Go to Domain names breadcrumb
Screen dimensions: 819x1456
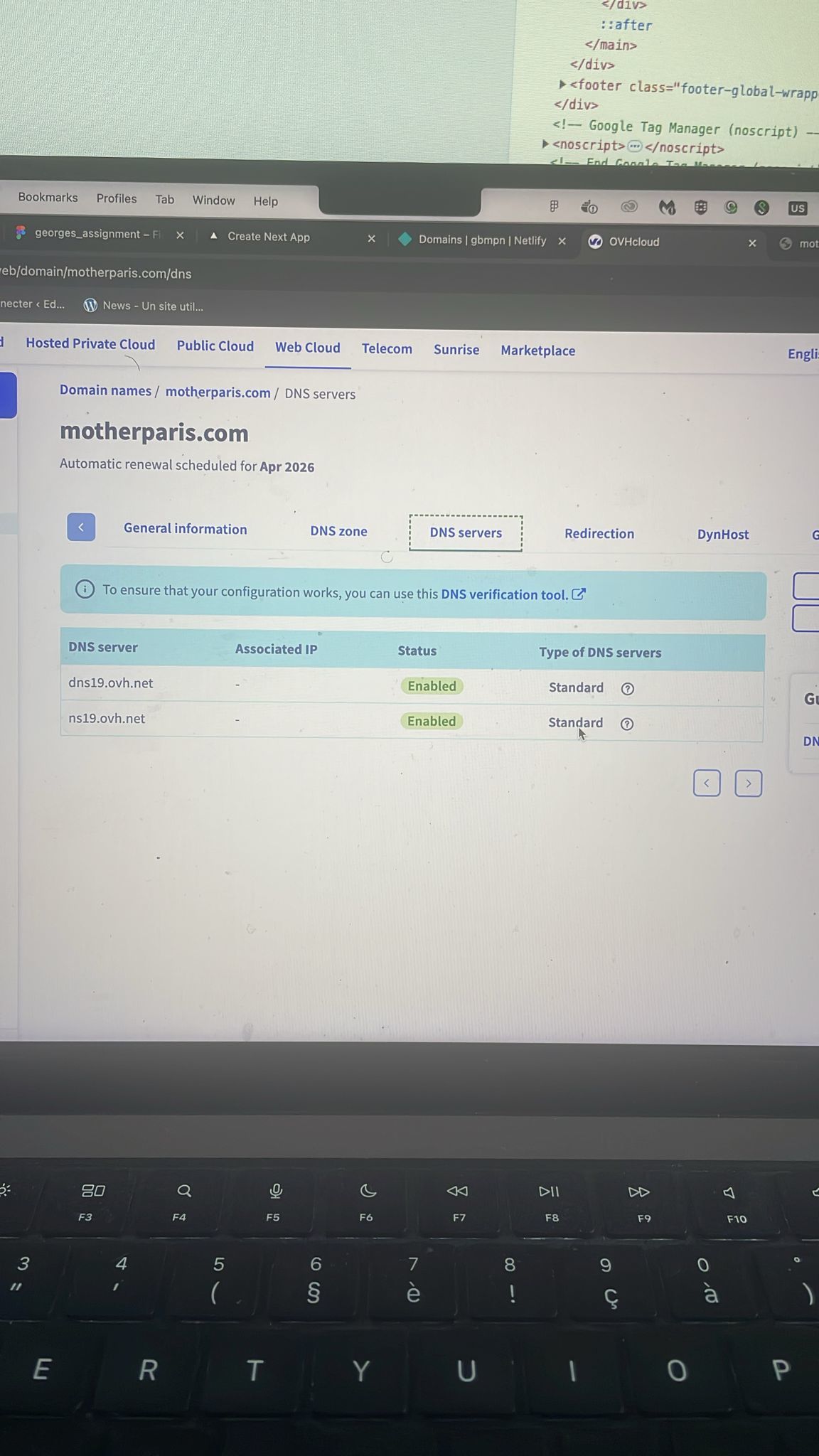click(105, 390)
